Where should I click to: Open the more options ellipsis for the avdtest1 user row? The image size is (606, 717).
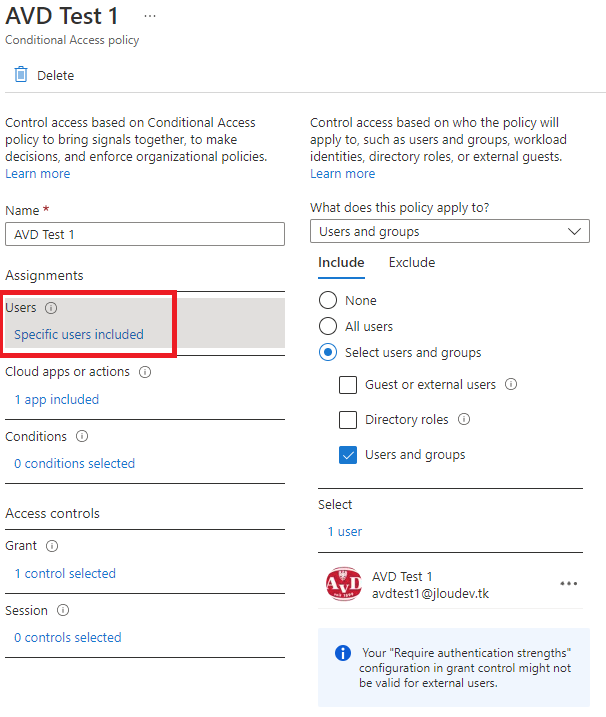568,583
